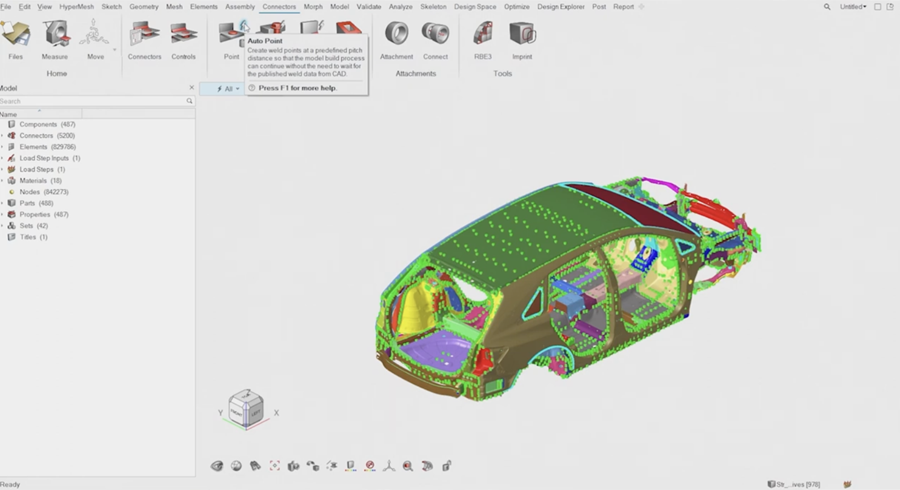
Task: Expand the Materials (18) tree node
Action: click(x=2, y=181)
